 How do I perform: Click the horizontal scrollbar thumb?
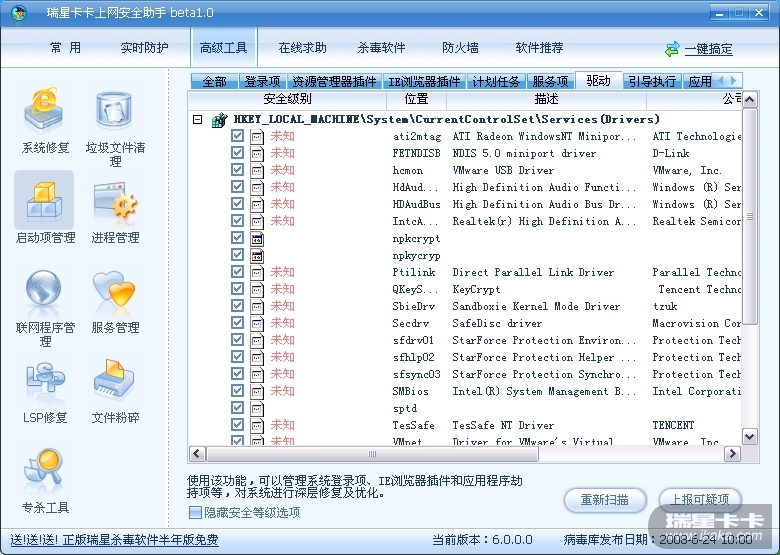coord(372,454)
